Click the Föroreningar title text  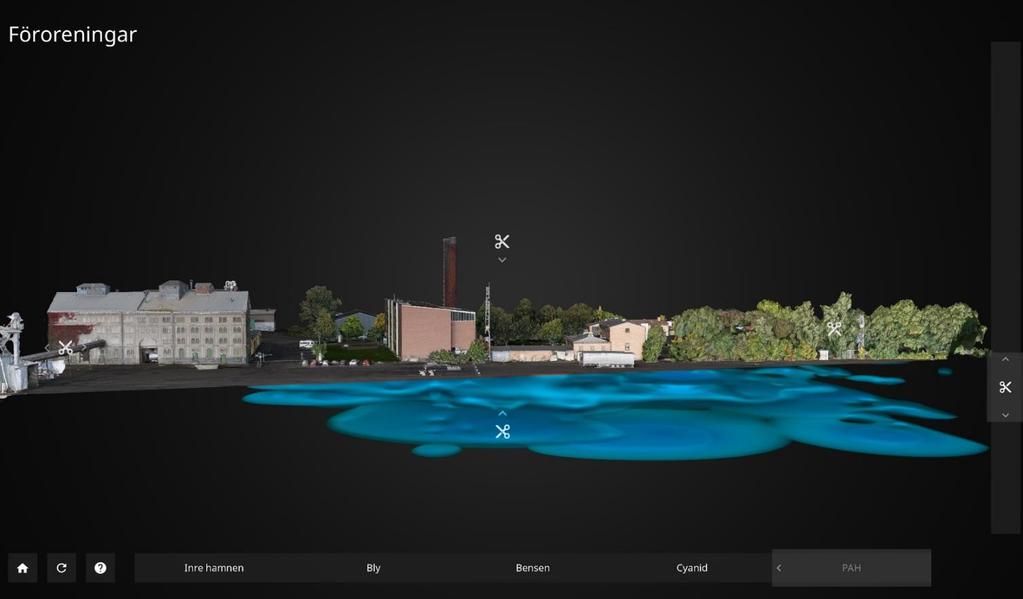click(x=72, y=35)
